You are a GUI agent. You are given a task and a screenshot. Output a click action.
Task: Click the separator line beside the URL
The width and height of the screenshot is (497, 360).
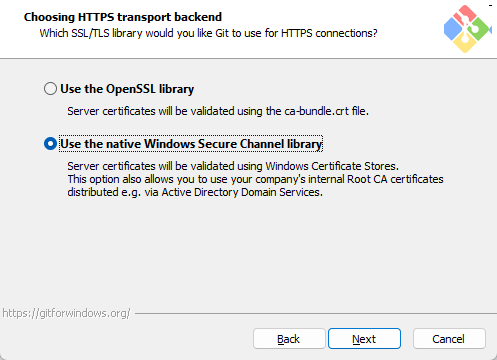[316, 313]
